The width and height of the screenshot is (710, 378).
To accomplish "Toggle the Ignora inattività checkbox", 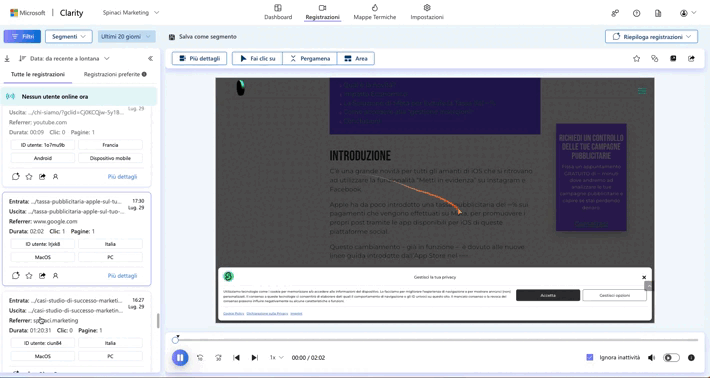I will coord(590,358).
